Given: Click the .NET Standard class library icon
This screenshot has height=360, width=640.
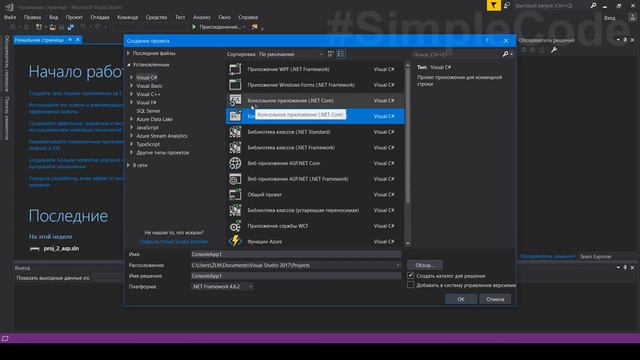Looking at the screenshot, I should click(x=235, y=132).
